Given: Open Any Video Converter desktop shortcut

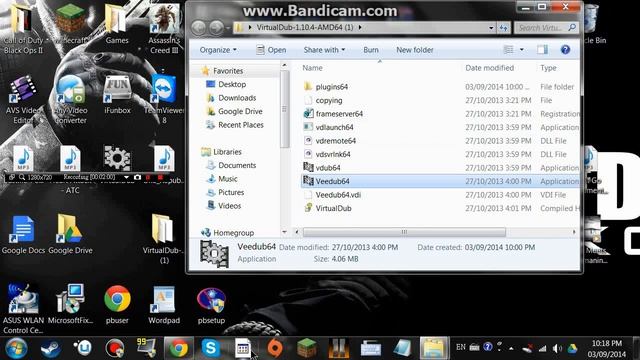Looking at the screenshot, I should click(x=70, y=100).
